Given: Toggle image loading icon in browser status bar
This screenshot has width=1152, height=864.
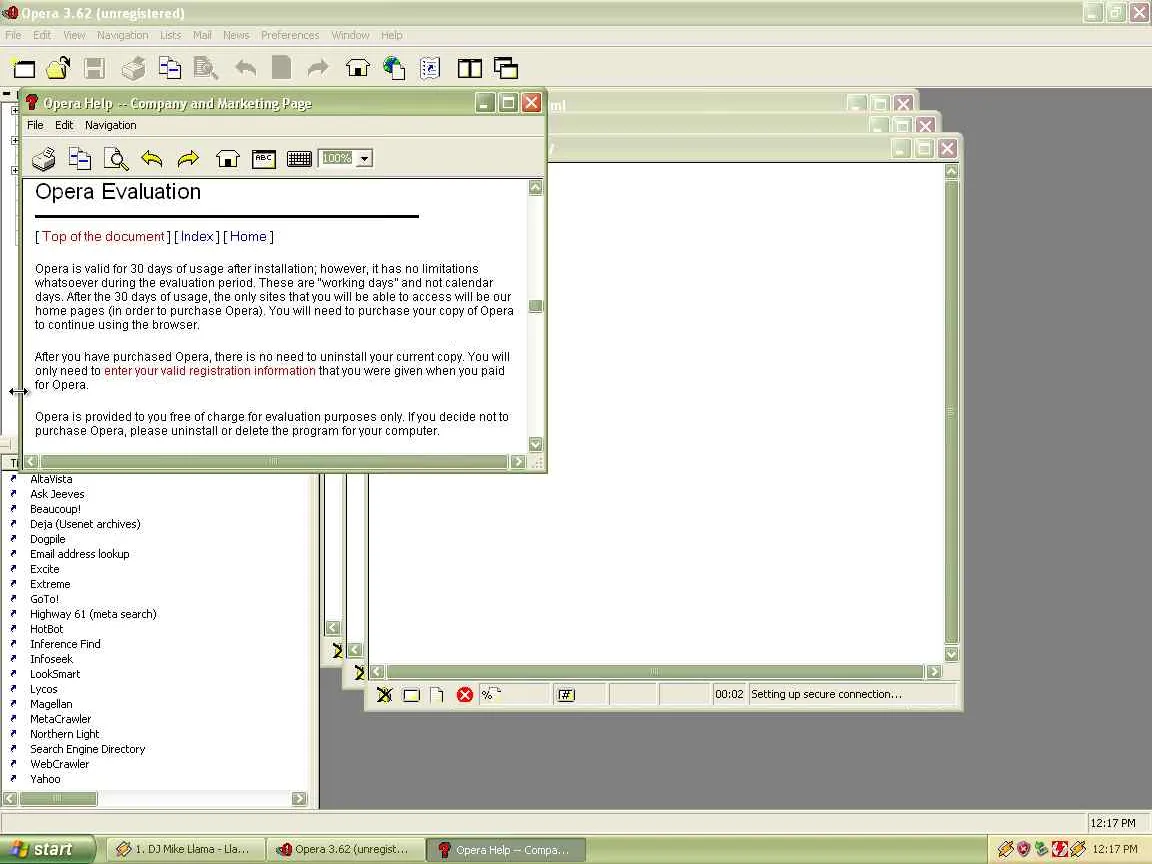Looking at the screenshot, I should click(384, 694).
